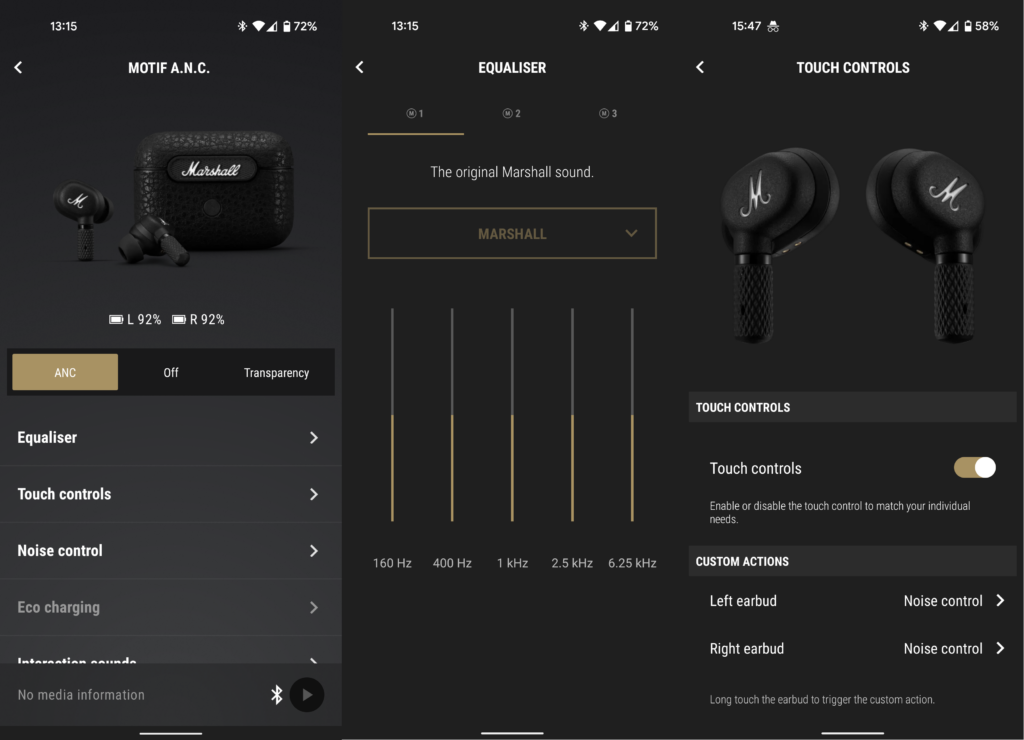1024x740 pixels.
Task: Open the MARSHALL preset dropdown
Action: 512,233
